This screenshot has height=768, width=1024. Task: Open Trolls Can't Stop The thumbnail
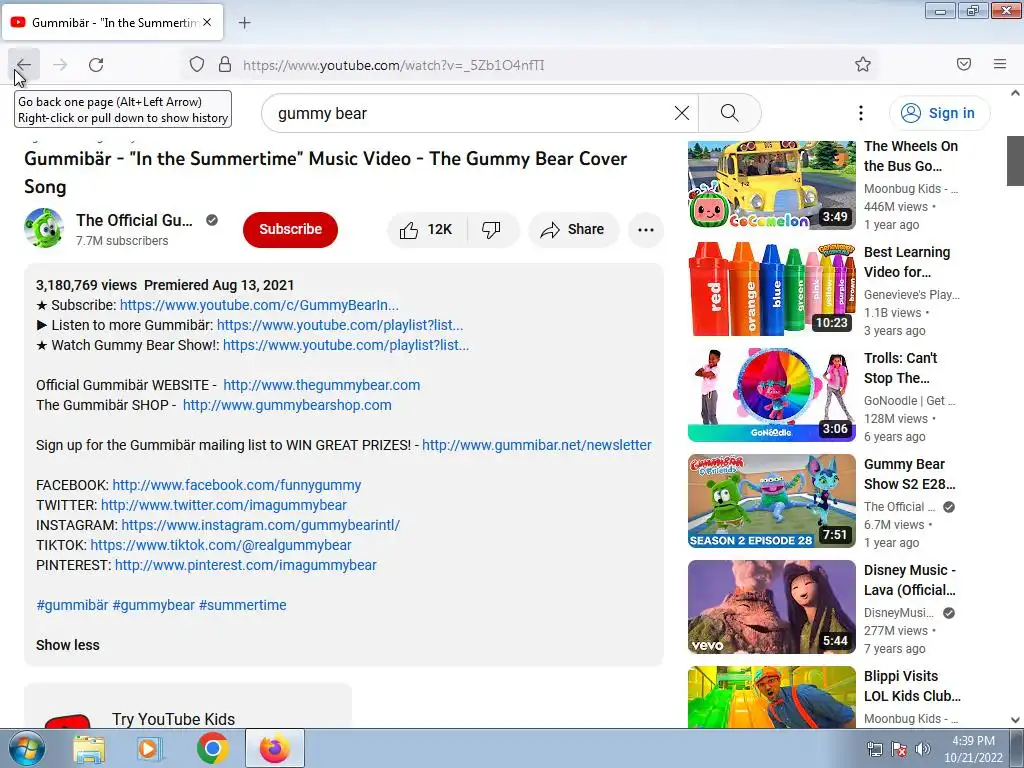tap(771, 394)
